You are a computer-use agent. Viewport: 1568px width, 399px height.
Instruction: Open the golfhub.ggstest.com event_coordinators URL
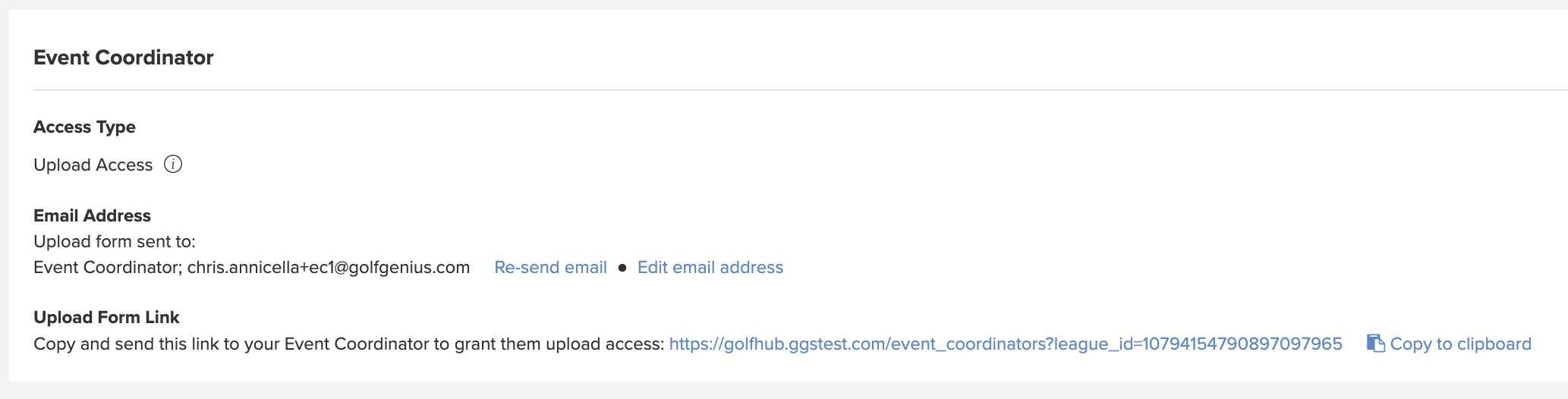click(x=1006, y=344)
